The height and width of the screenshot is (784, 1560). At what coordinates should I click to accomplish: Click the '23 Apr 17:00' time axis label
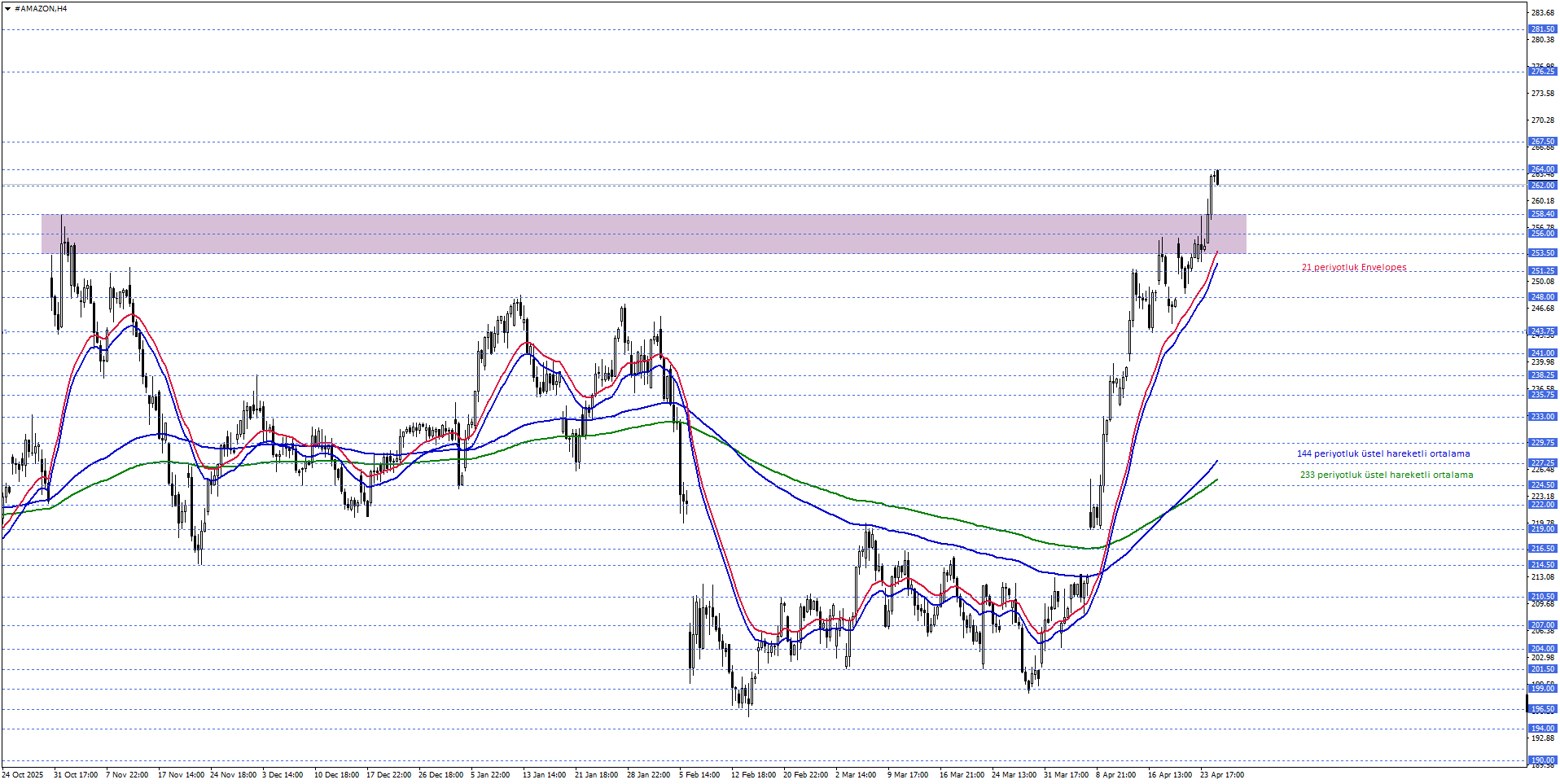pos(1221,775)
